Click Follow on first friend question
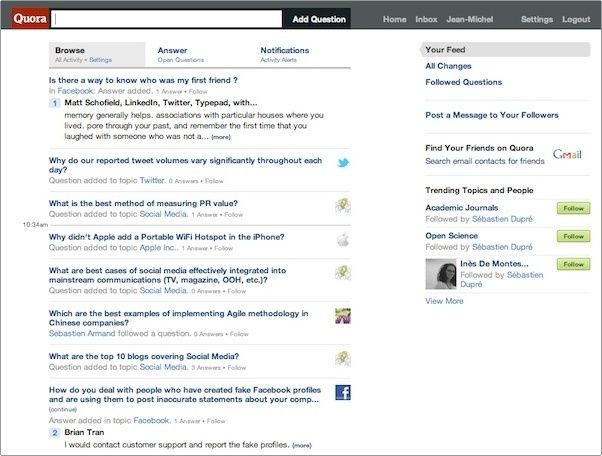The width and height of the screenshot is (602, 456). click(x=198, y=92)
